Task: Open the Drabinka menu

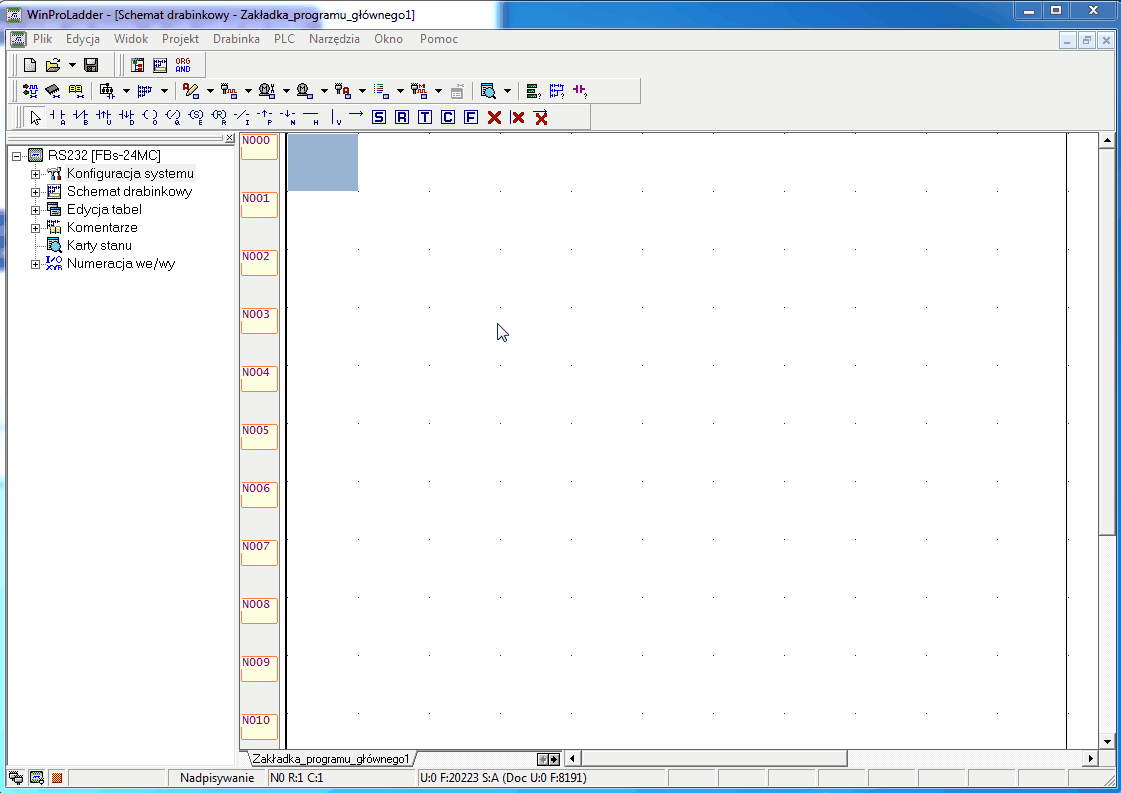Action: point(236,39)
